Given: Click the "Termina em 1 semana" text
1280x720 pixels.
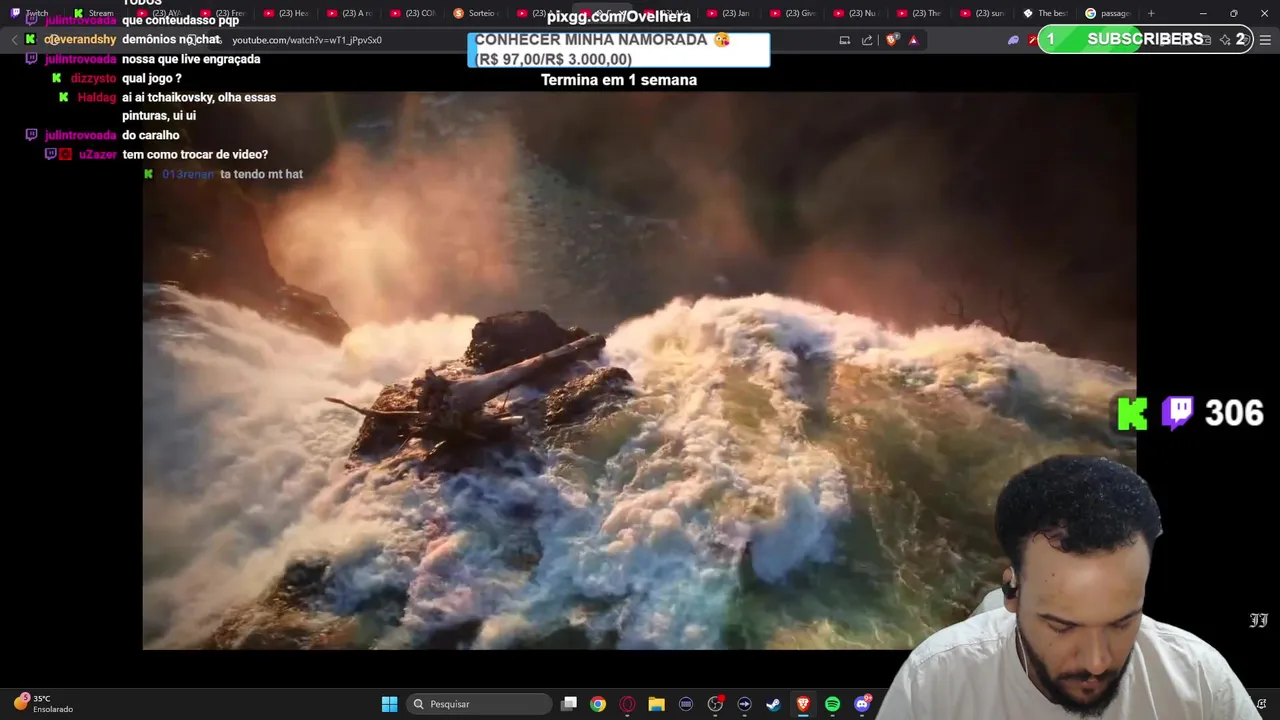Looking at the screenshot, I should (x=619, y=80).
